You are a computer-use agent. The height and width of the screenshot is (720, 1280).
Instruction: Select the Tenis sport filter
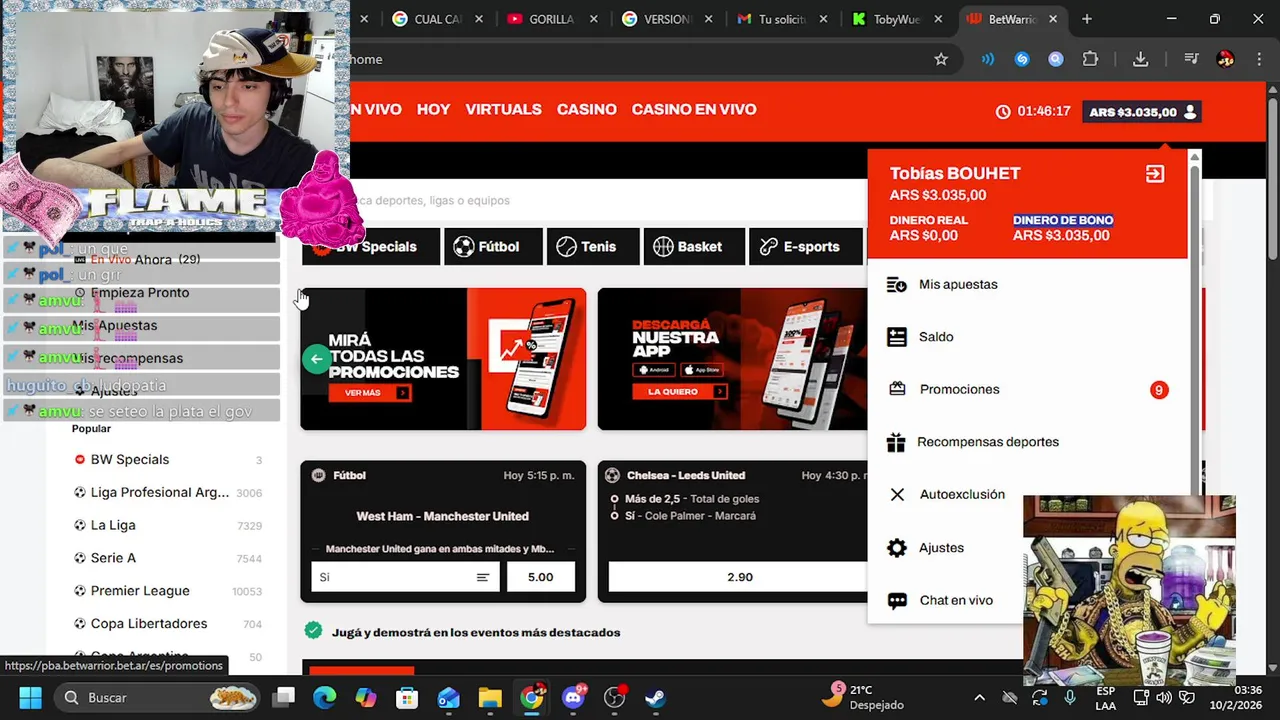pos(593,247)
